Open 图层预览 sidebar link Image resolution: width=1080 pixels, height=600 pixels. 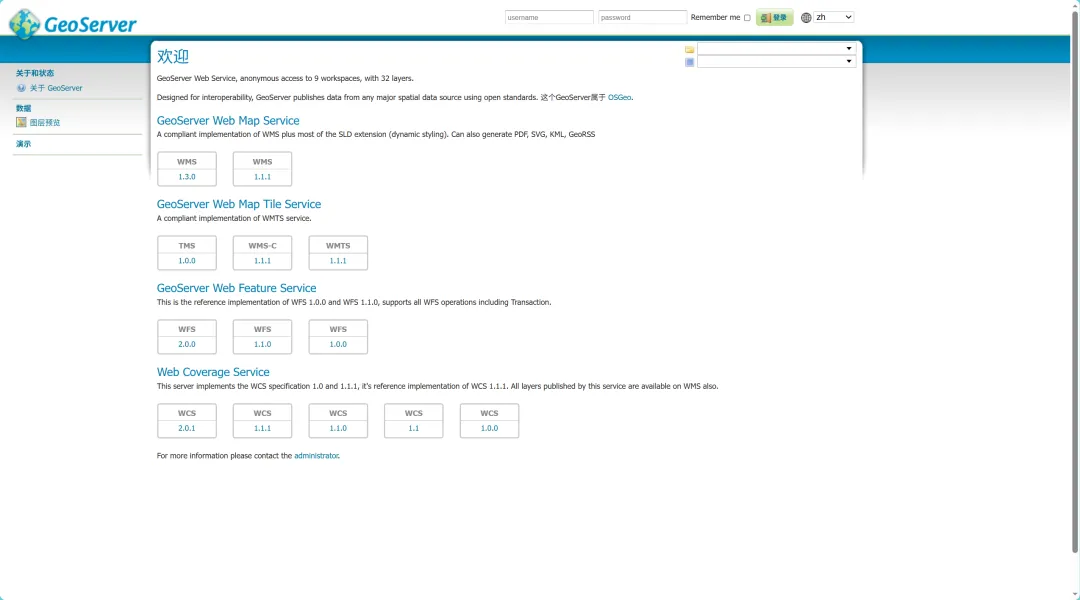pos(45,123)
